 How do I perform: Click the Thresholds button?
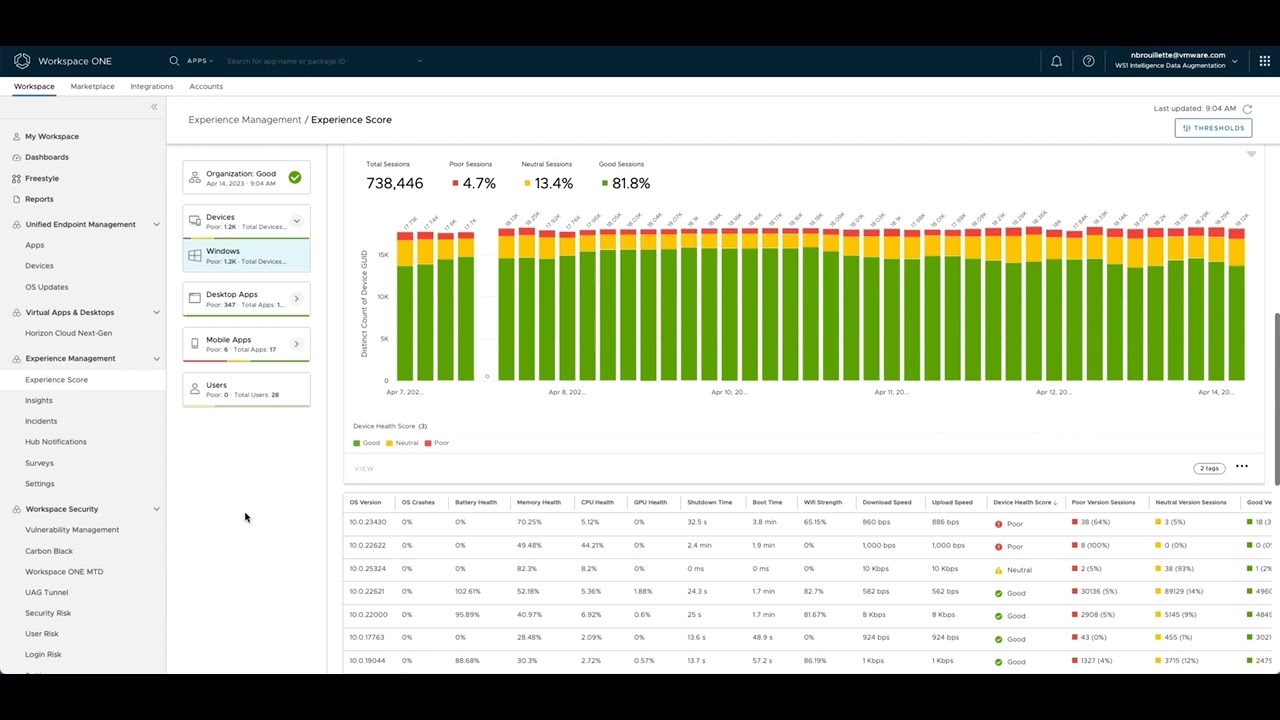[1213, 128]
